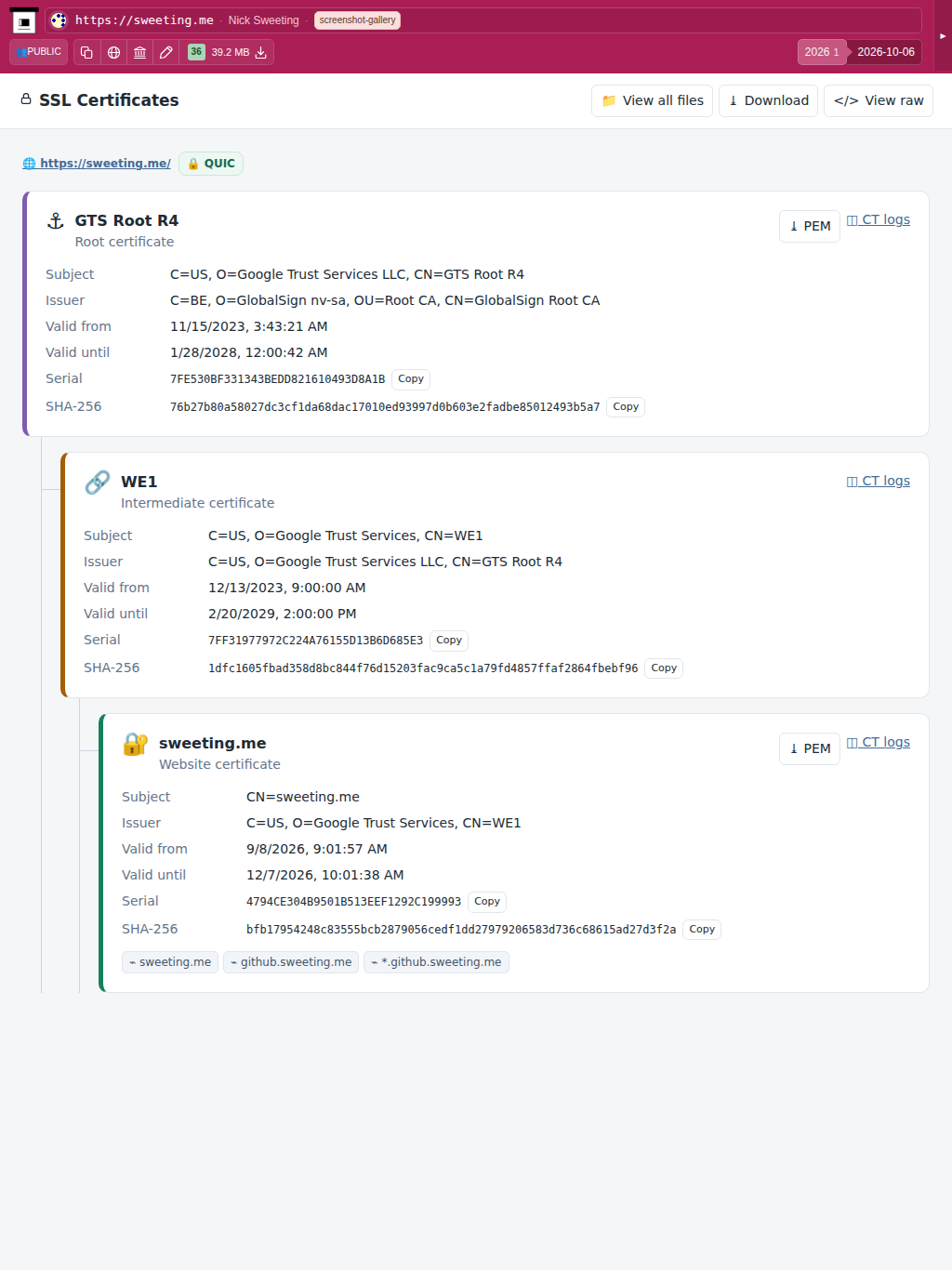The height and width of the screenshot is (1270, 952).
Task: Copy the WE1 SHA-256 fingerprint
Action: click(x=664, y=668)
